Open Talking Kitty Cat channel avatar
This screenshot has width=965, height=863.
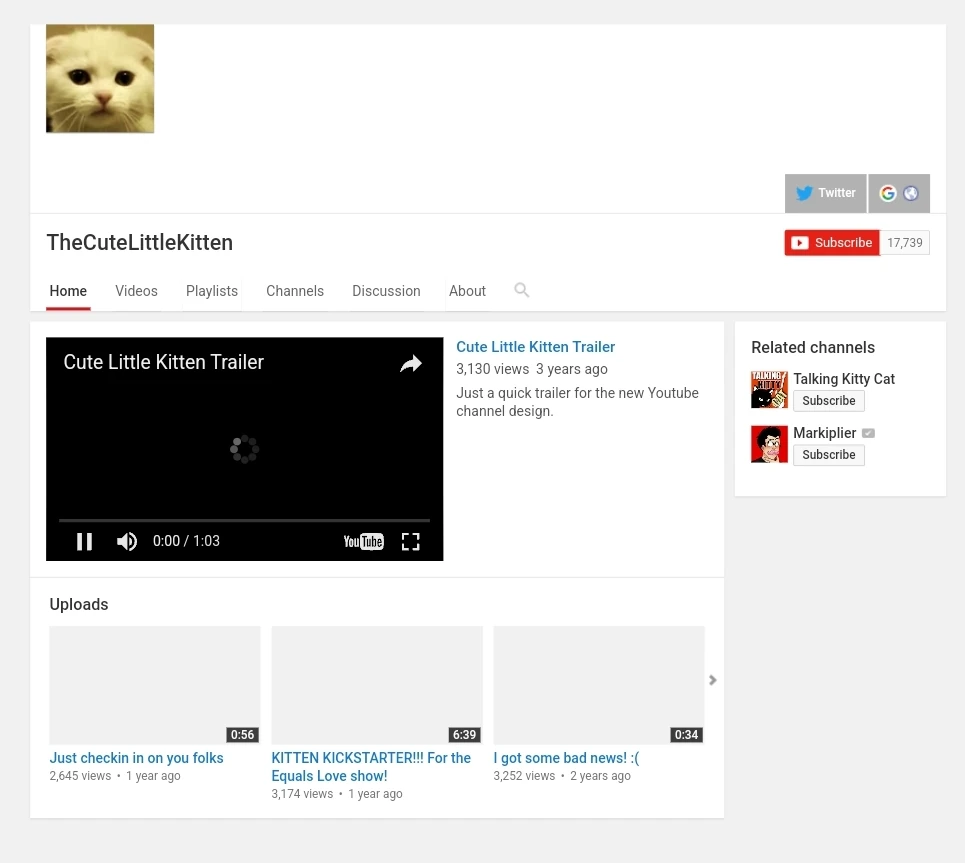(769, 390)
